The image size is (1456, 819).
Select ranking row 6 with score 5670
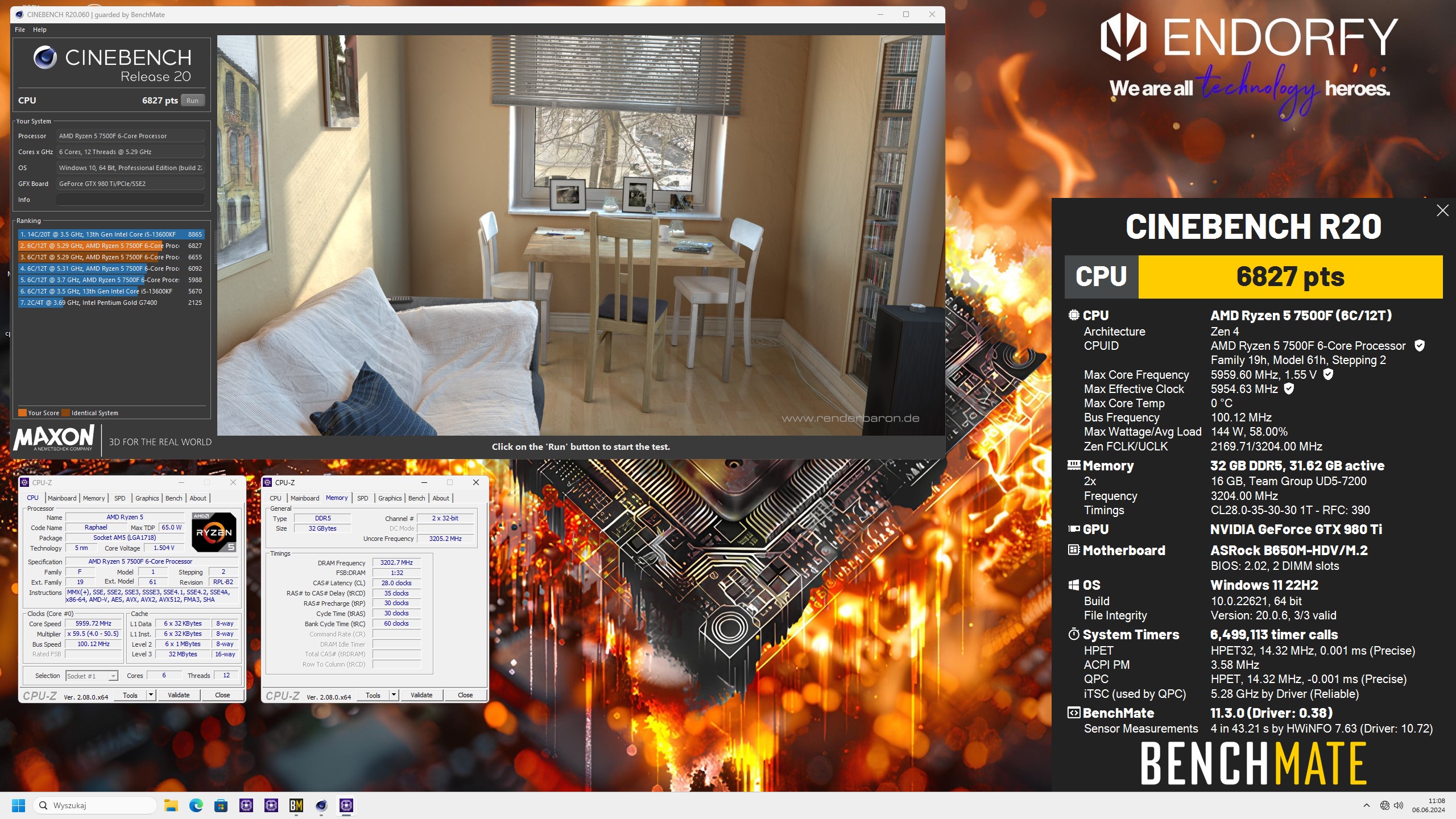(x=111, y=291)
